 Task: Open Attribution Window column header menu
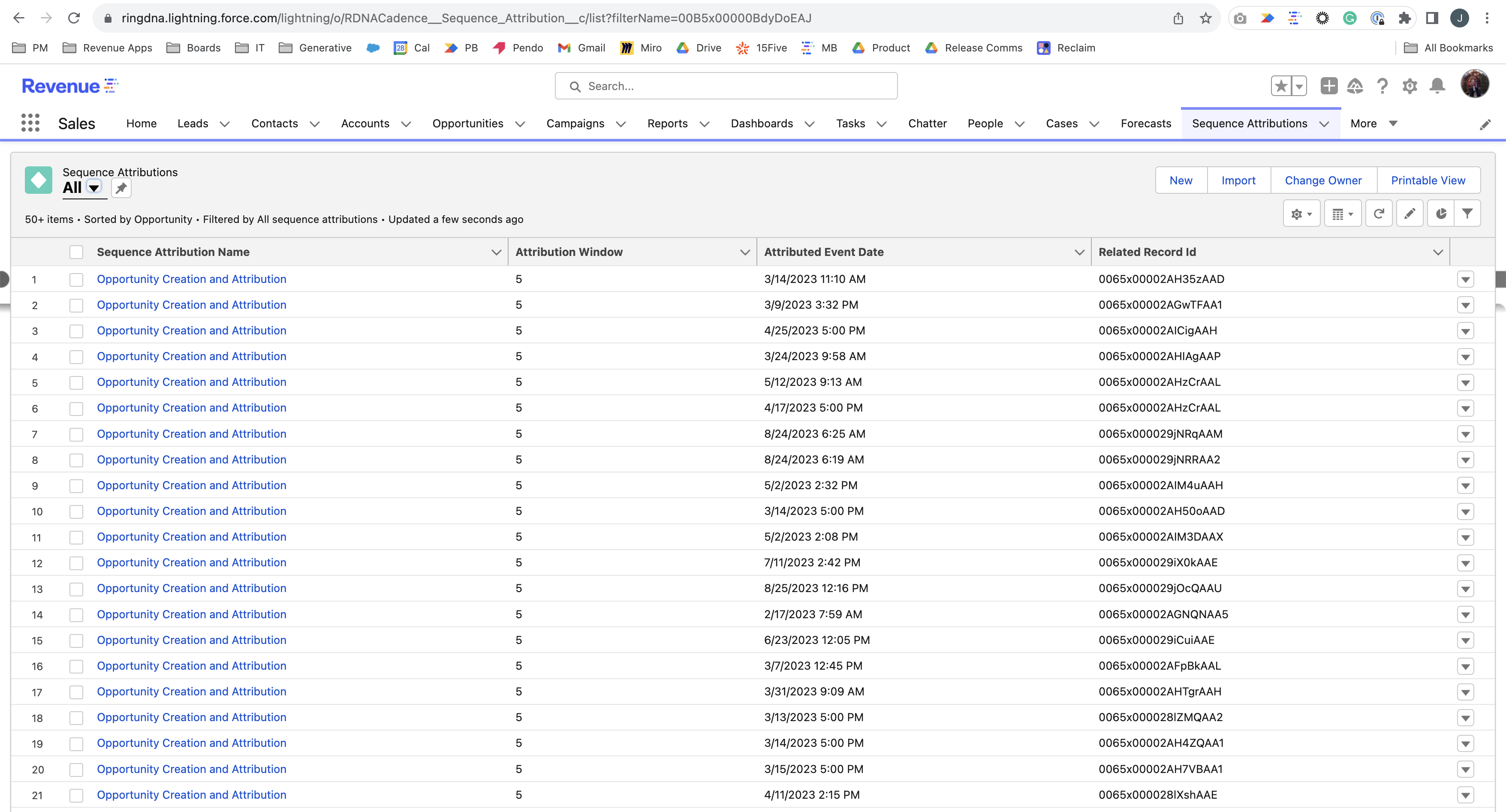pyautogui.click(x=744, y=252)
